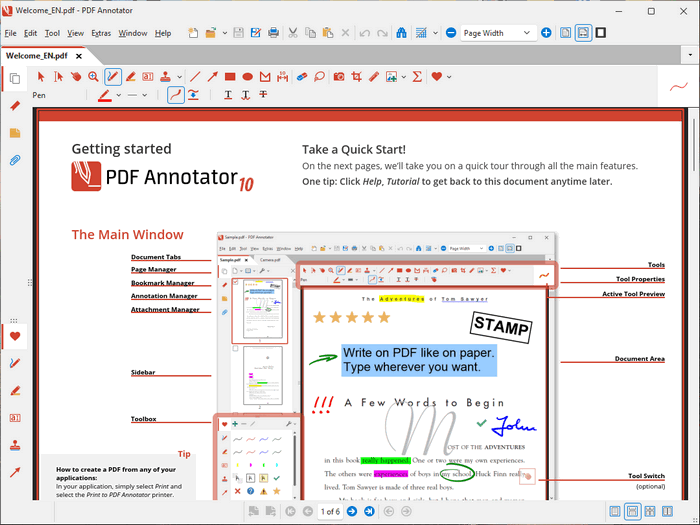
Task: Open the Extras menu
Action: pos(101,33)
